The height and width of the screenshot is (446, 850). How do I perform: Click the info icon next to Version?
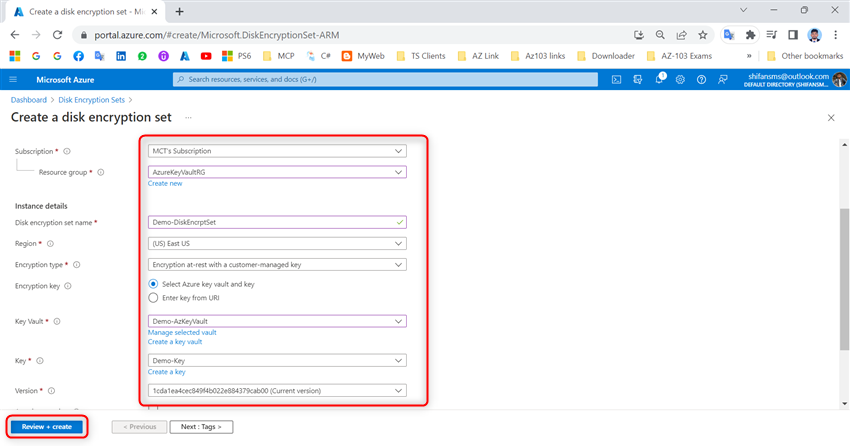coord(51,391)
